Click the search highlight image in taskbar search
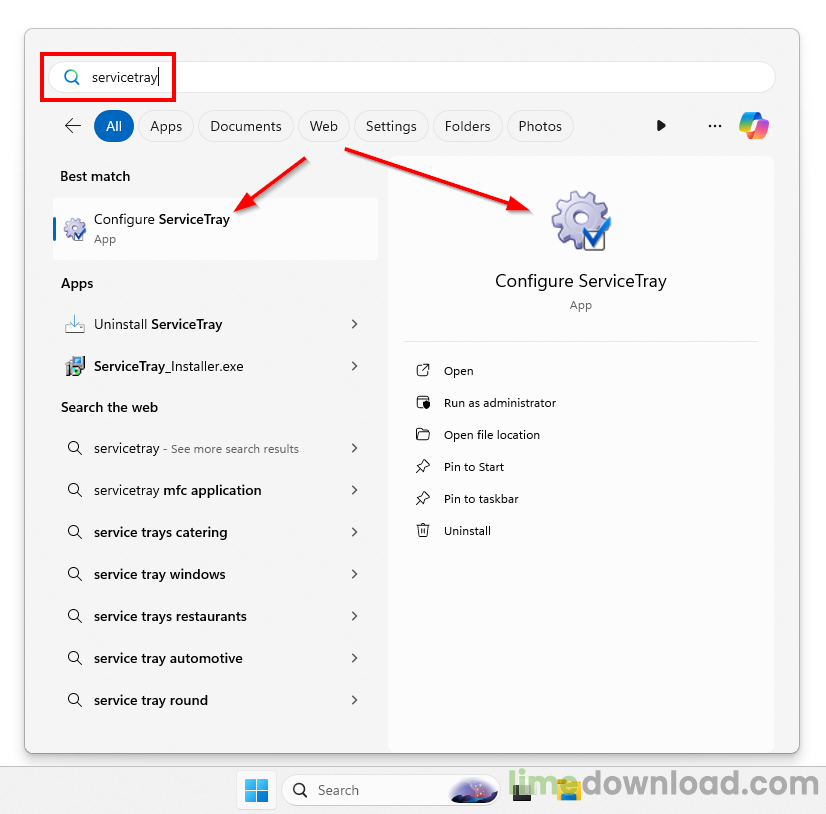826x814 pixels. coord(473,790)
